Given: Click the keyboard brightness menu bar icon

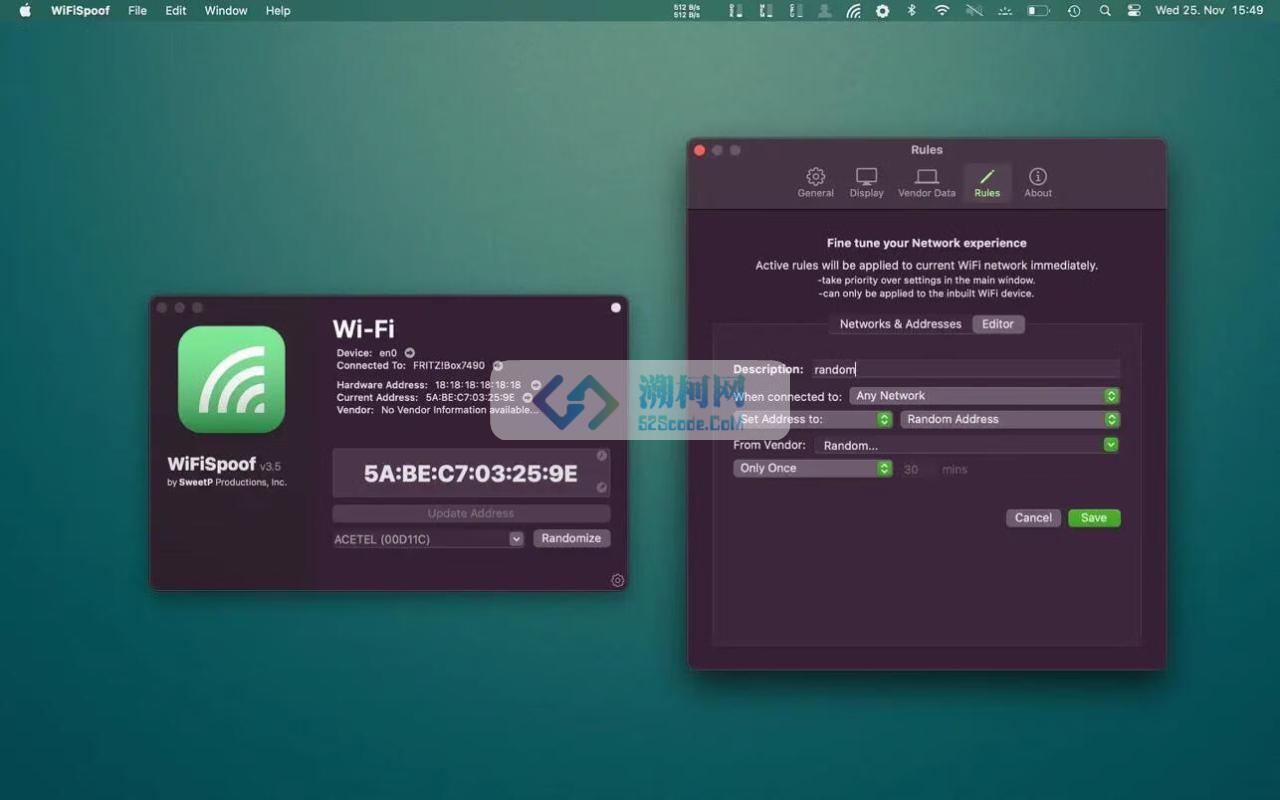Looking at the screenshot, I should [1005, 11].
